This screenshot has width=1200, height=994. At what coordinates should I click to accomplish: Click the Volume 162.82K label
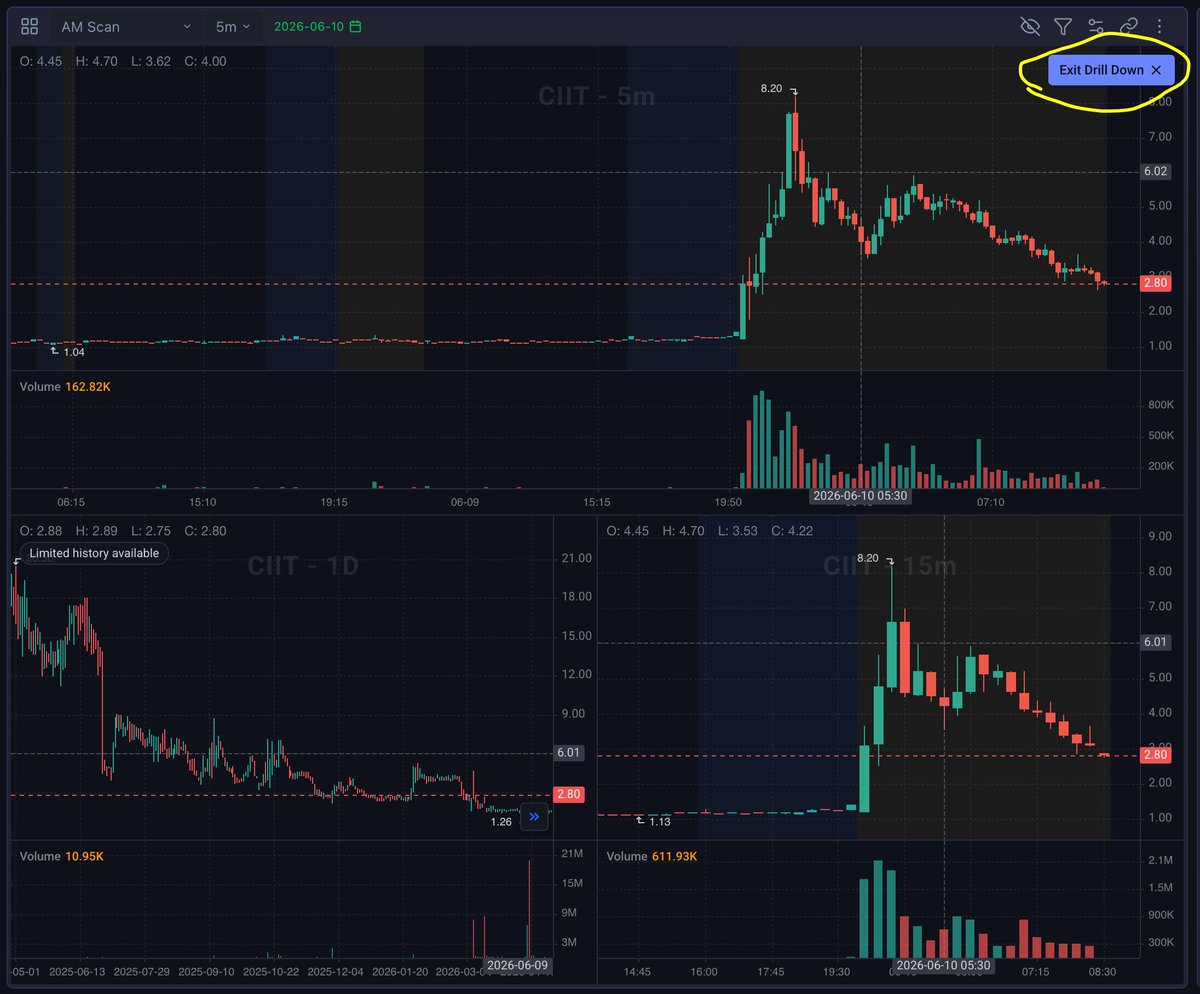(66, 386)
